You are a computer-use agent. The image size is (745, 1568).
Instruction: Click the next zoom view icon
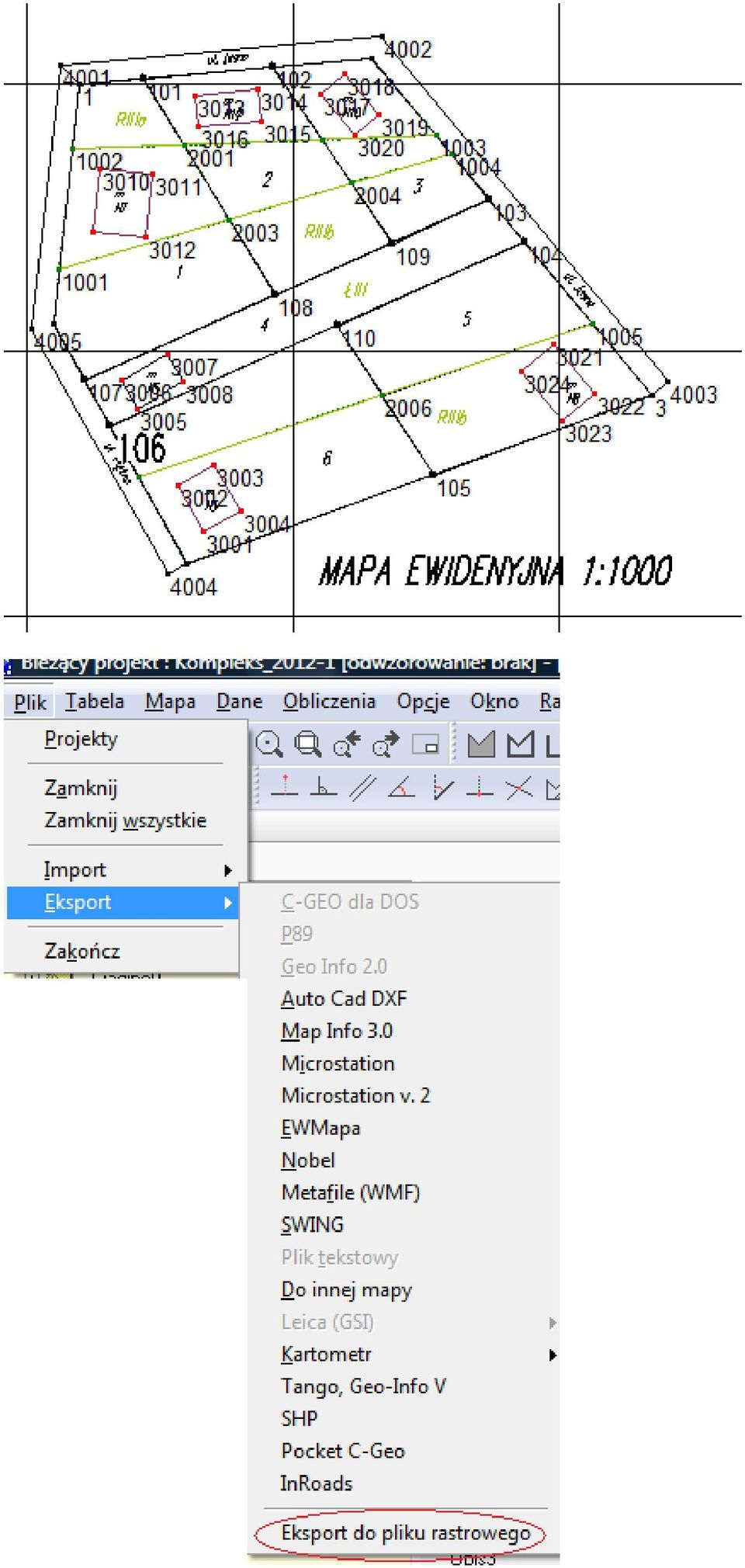pyautogui.click(x=386, y=744)
